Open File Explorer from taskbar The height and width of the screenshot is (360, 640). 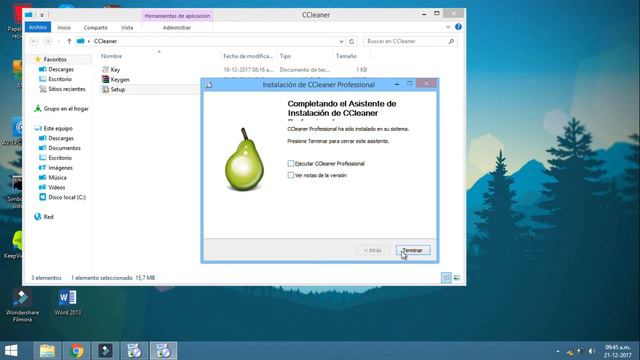(x=47, y=351)
